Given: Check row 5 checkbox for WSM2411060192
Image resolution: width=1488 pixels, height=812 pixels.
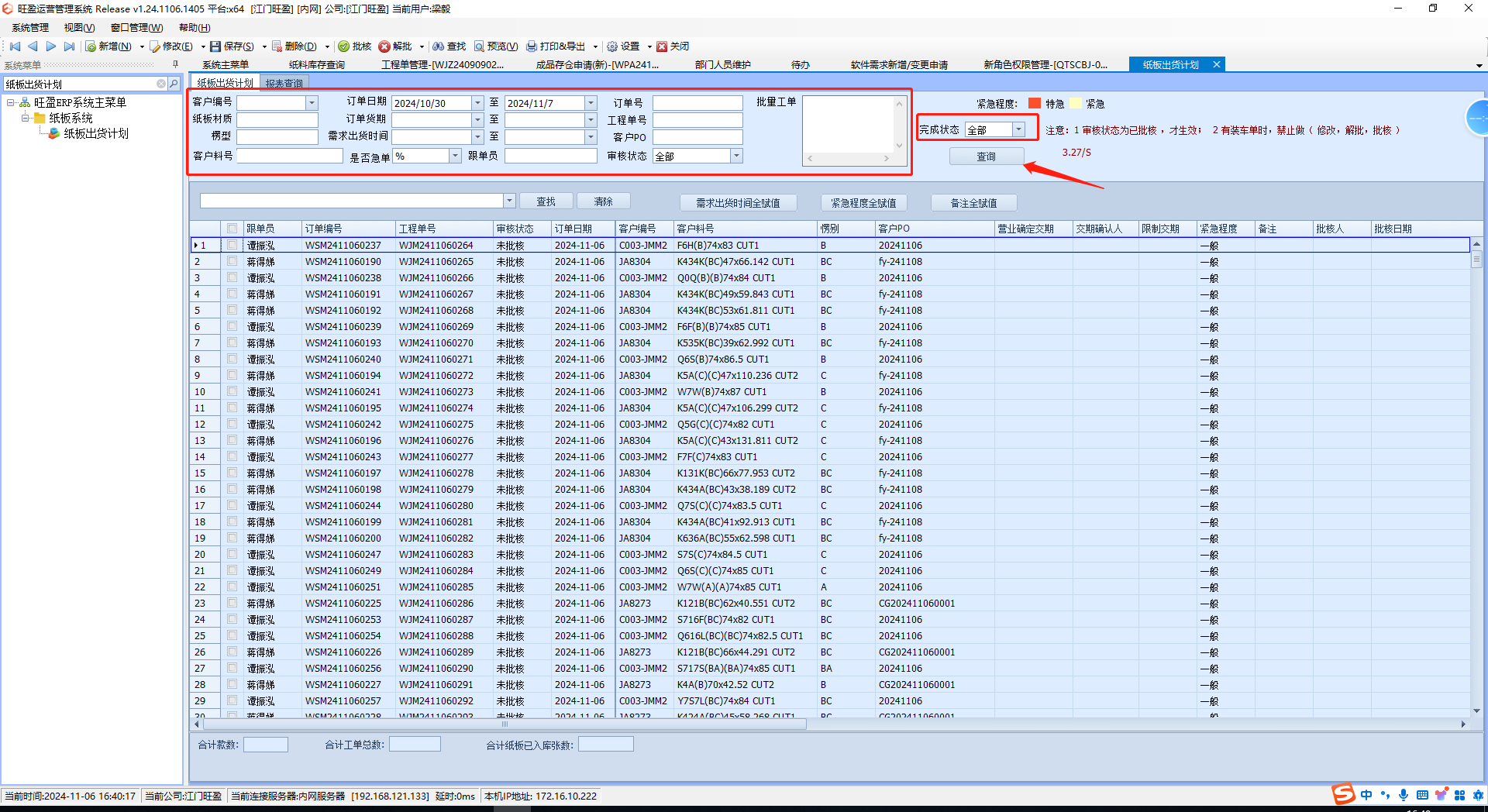Looking at the screenshot, I should coord(232,310).
